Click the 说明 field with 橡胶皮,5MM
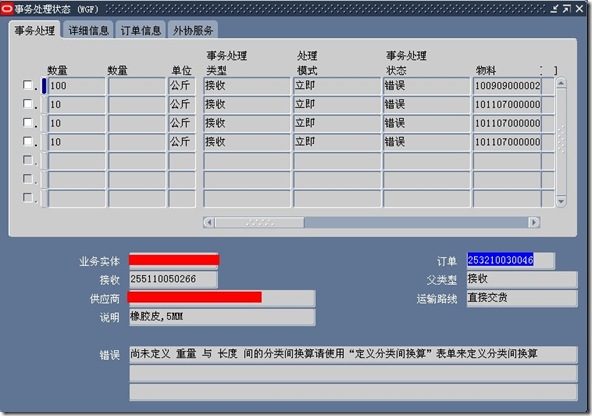Screen dimensions: 592x416 click(x=222, y=317)
